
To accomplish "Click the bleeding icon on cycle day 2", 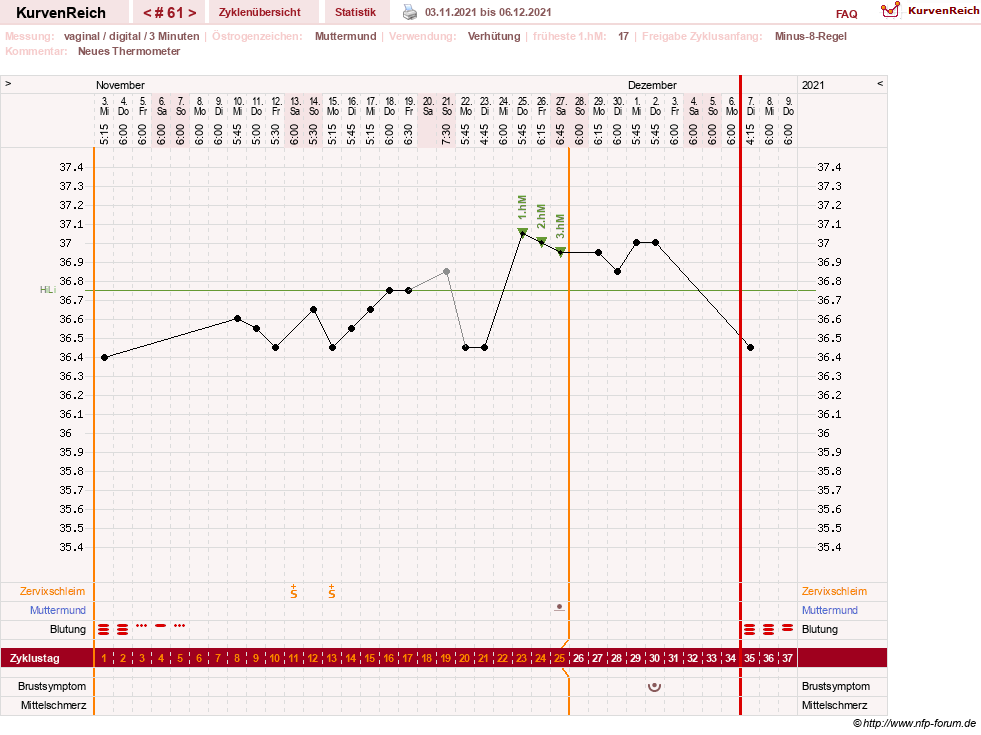I will [x=123, y=629].
